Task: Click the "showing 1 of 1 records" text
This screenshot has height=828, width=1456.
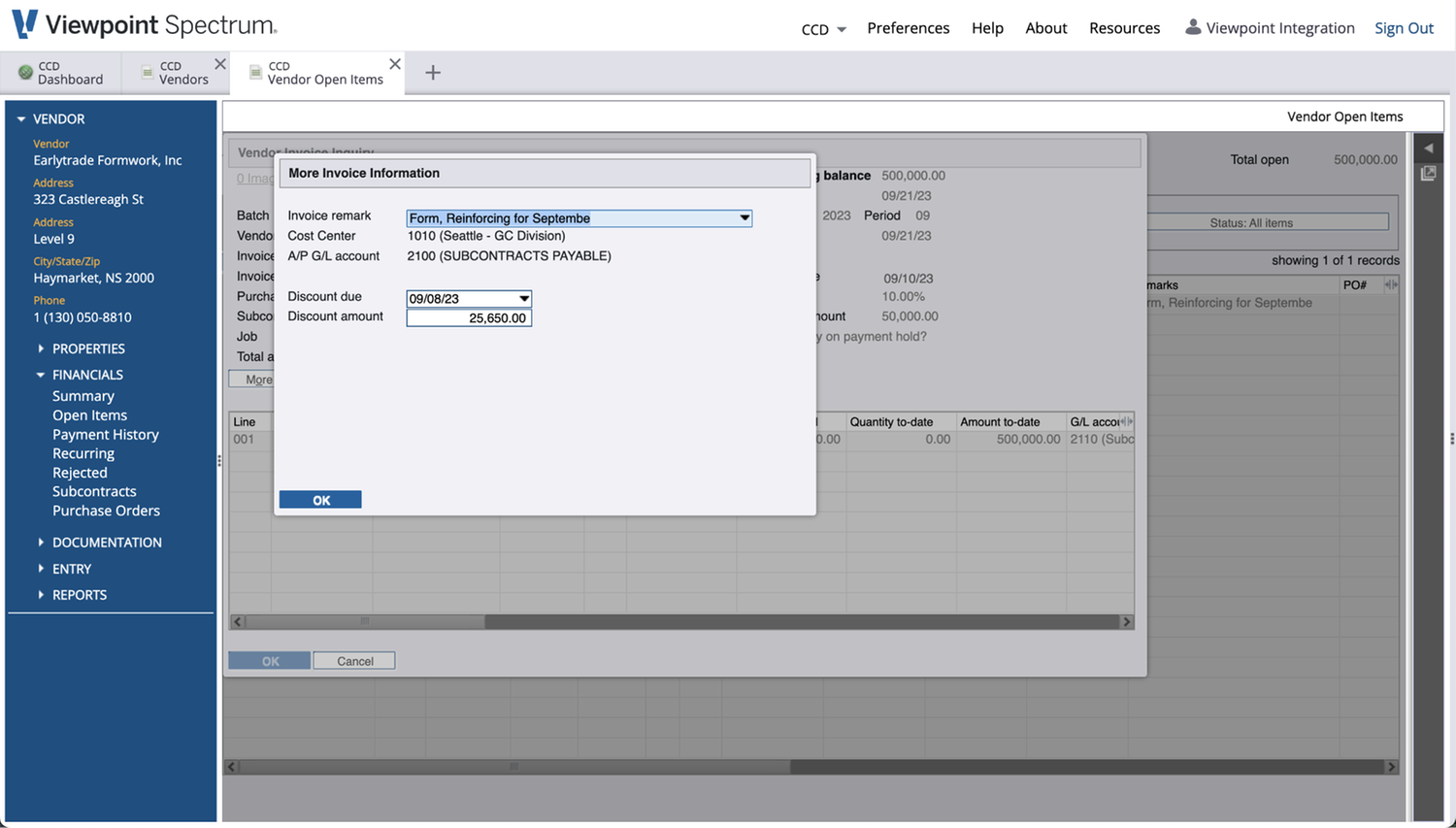Action: [x=1336, y=260]
